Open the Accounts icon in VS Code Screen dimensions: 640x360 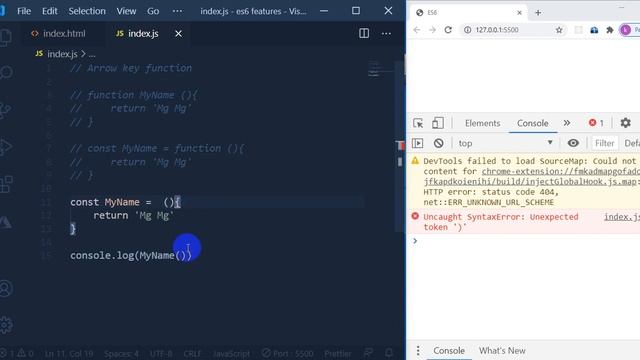click(x=6, y=288)
